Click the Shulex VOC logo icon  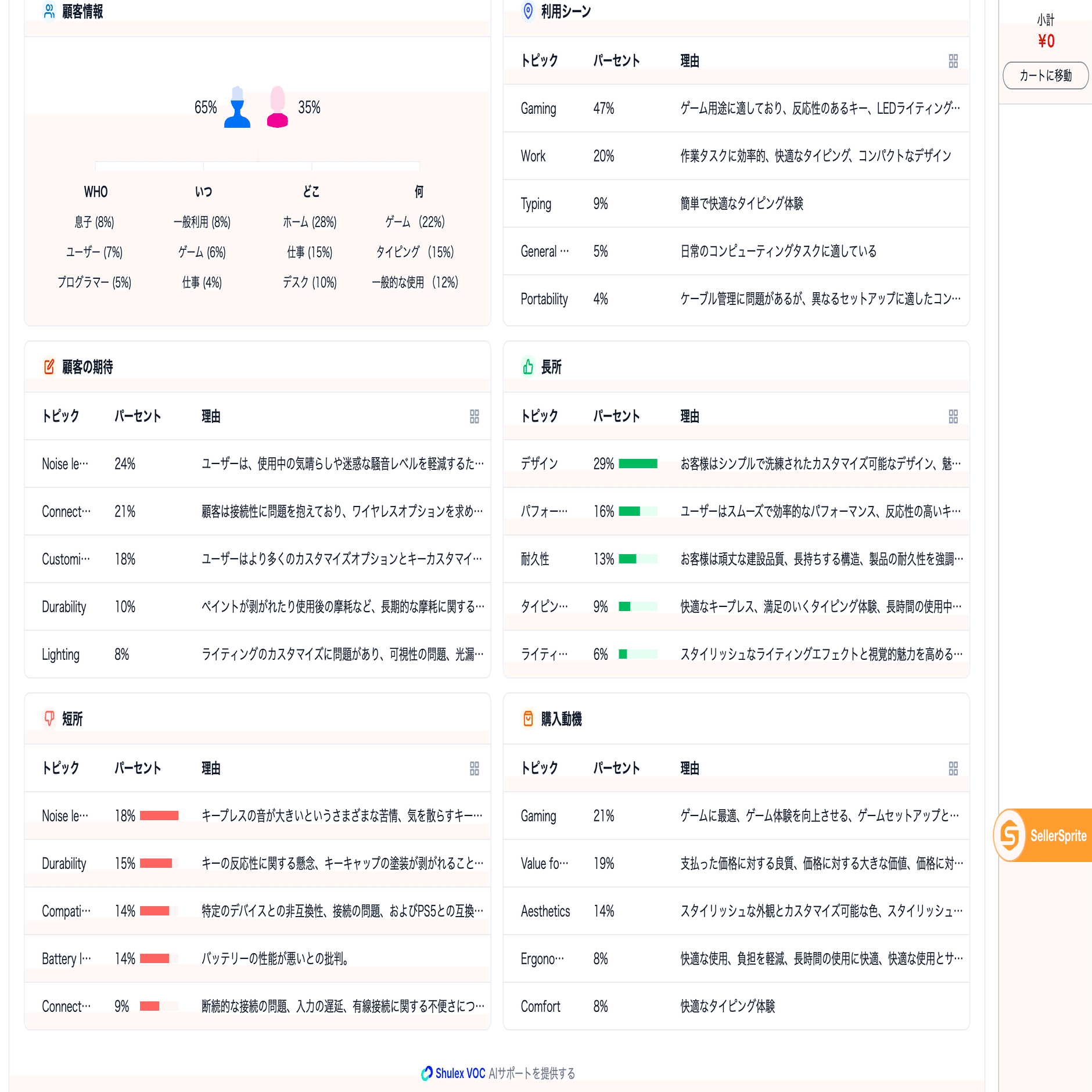click(427, 1073)
